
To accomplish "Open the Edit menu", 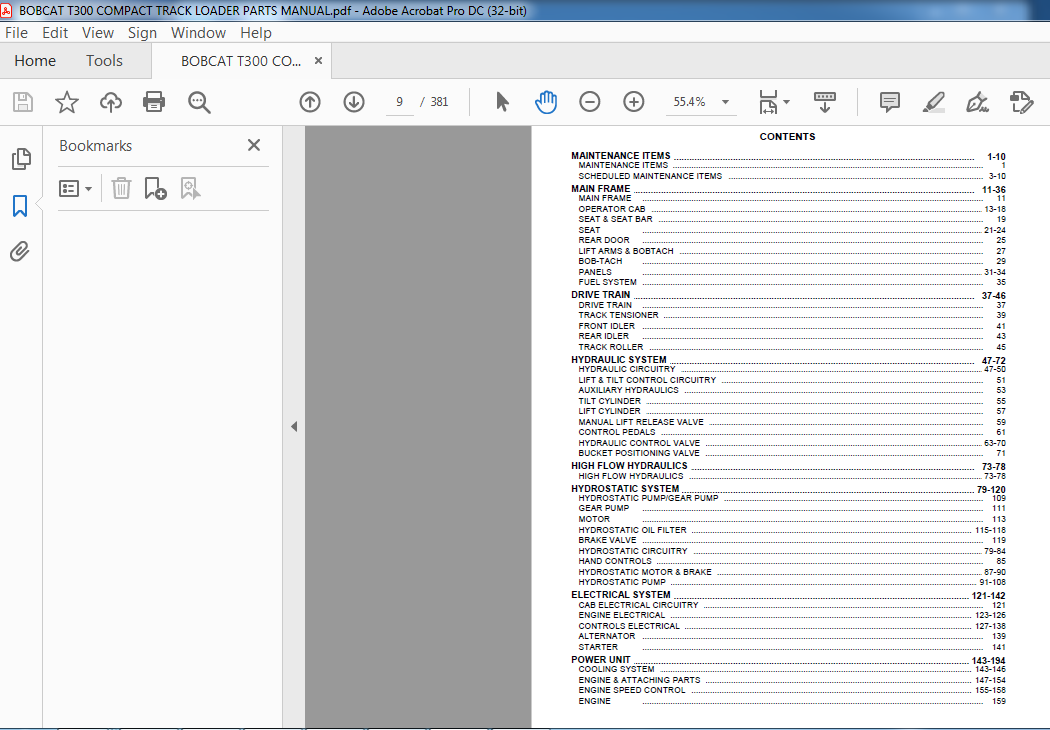I will click(55, 33).
